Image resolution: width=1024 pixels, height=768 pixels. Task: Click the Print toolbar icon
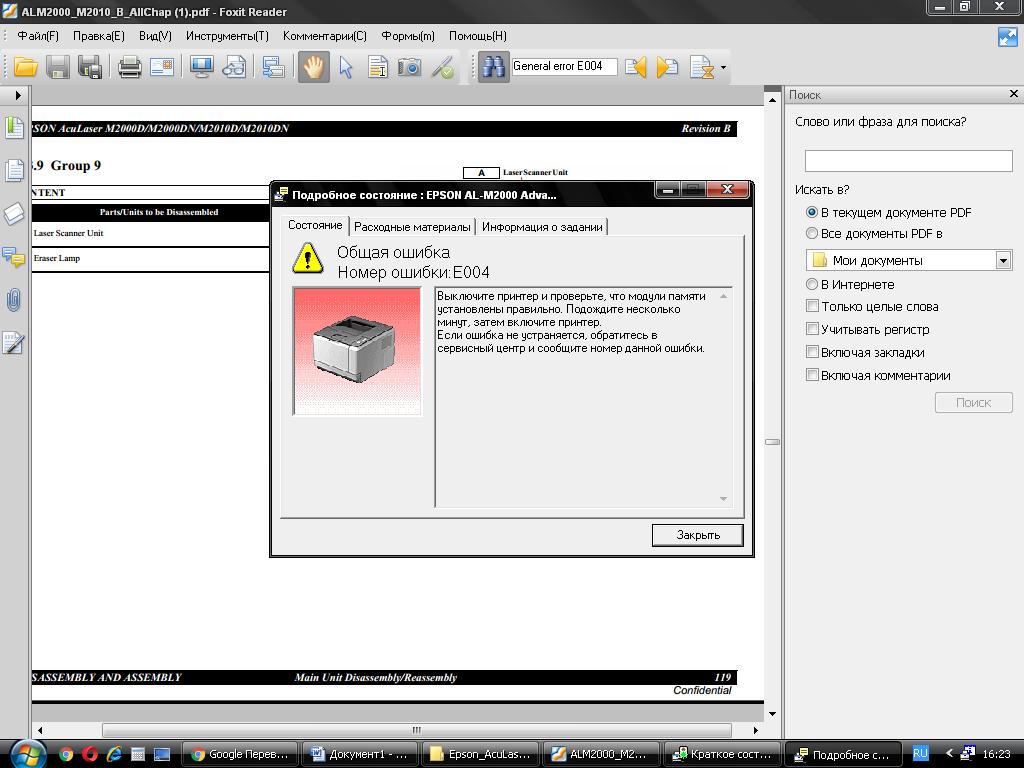(x=129, y=67)
